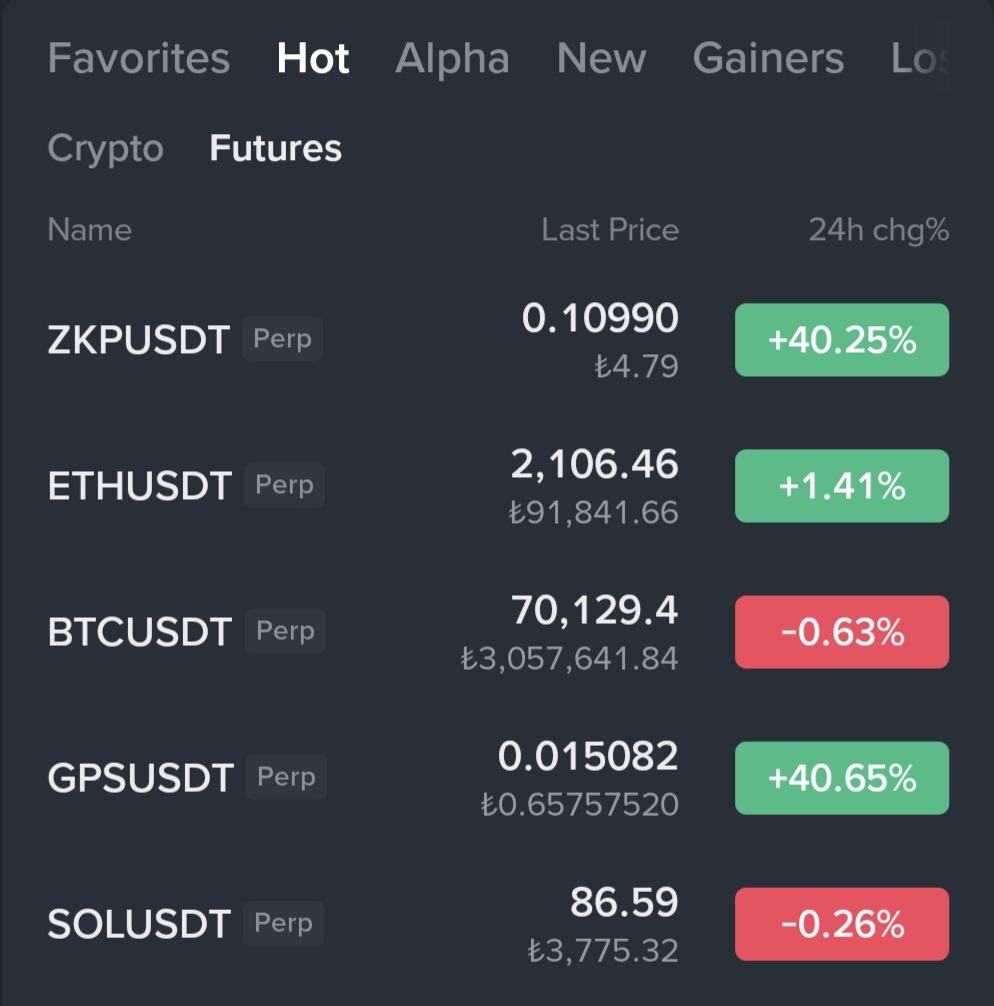The width and height of the screenshot is (994, 1006).
Task: Open the Alpha tab
Action: pyautogui.click(x=452, y=59)
